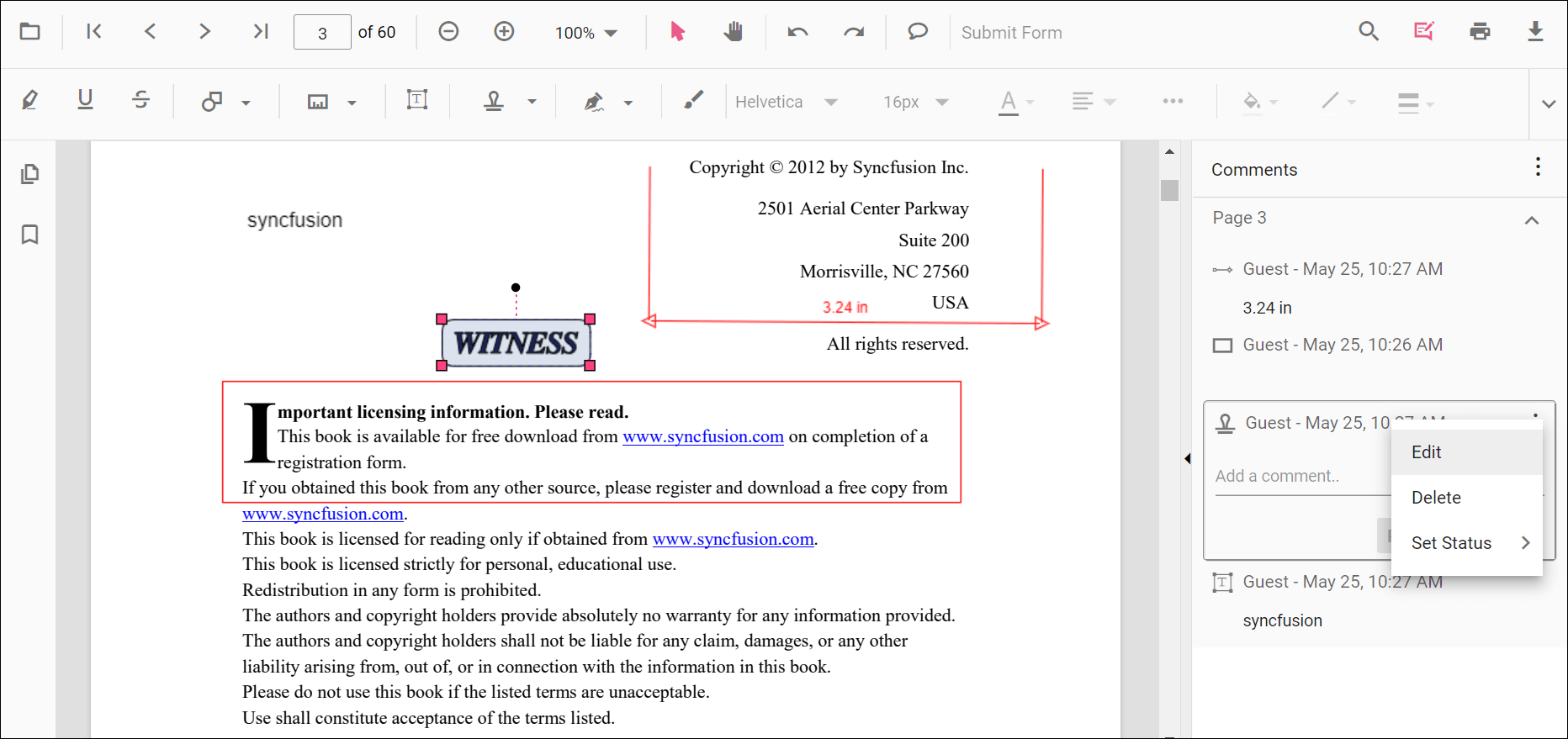Activate the underline annotation tool
This screenshot has width=1568, height=739.
point(85,101)
